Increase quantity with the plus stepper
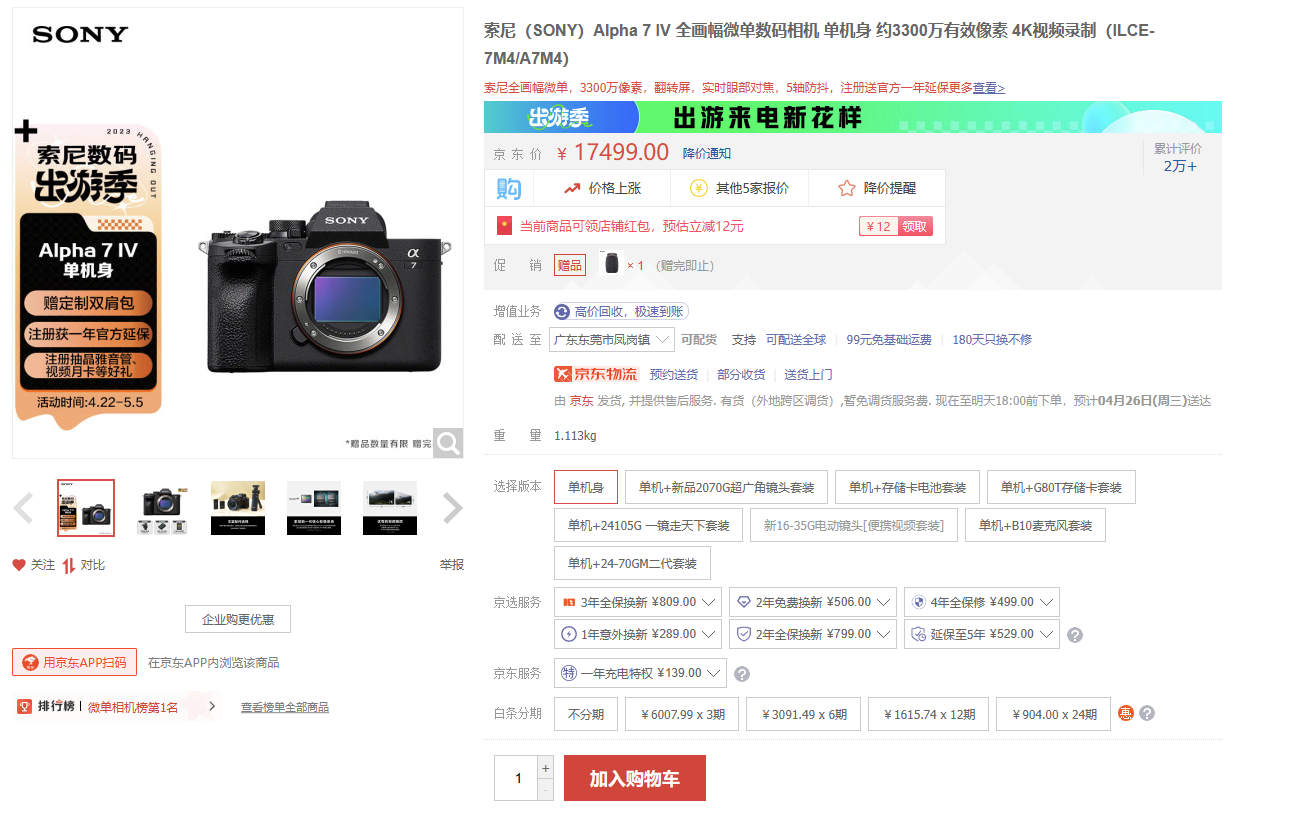 (x=545, y=768)
